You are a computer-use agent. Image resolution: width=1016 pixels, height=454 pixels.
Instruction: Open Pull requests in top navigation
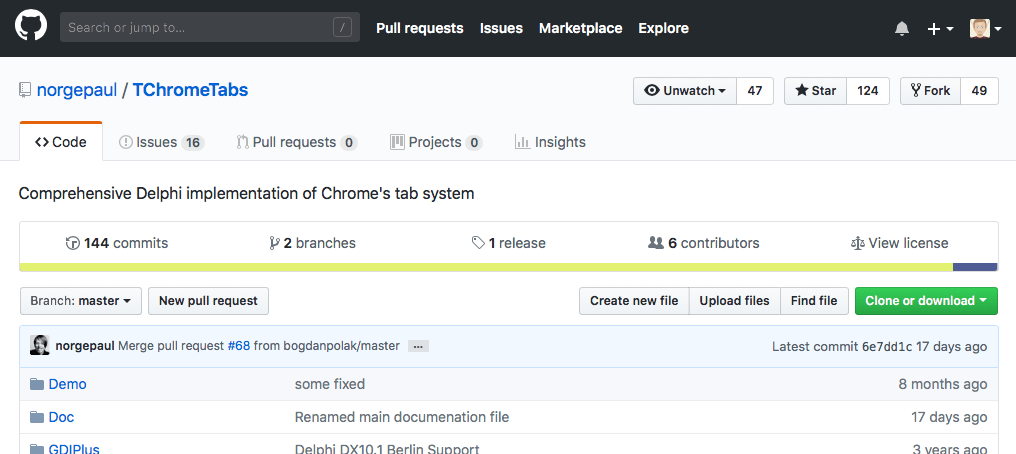[419, 28]
